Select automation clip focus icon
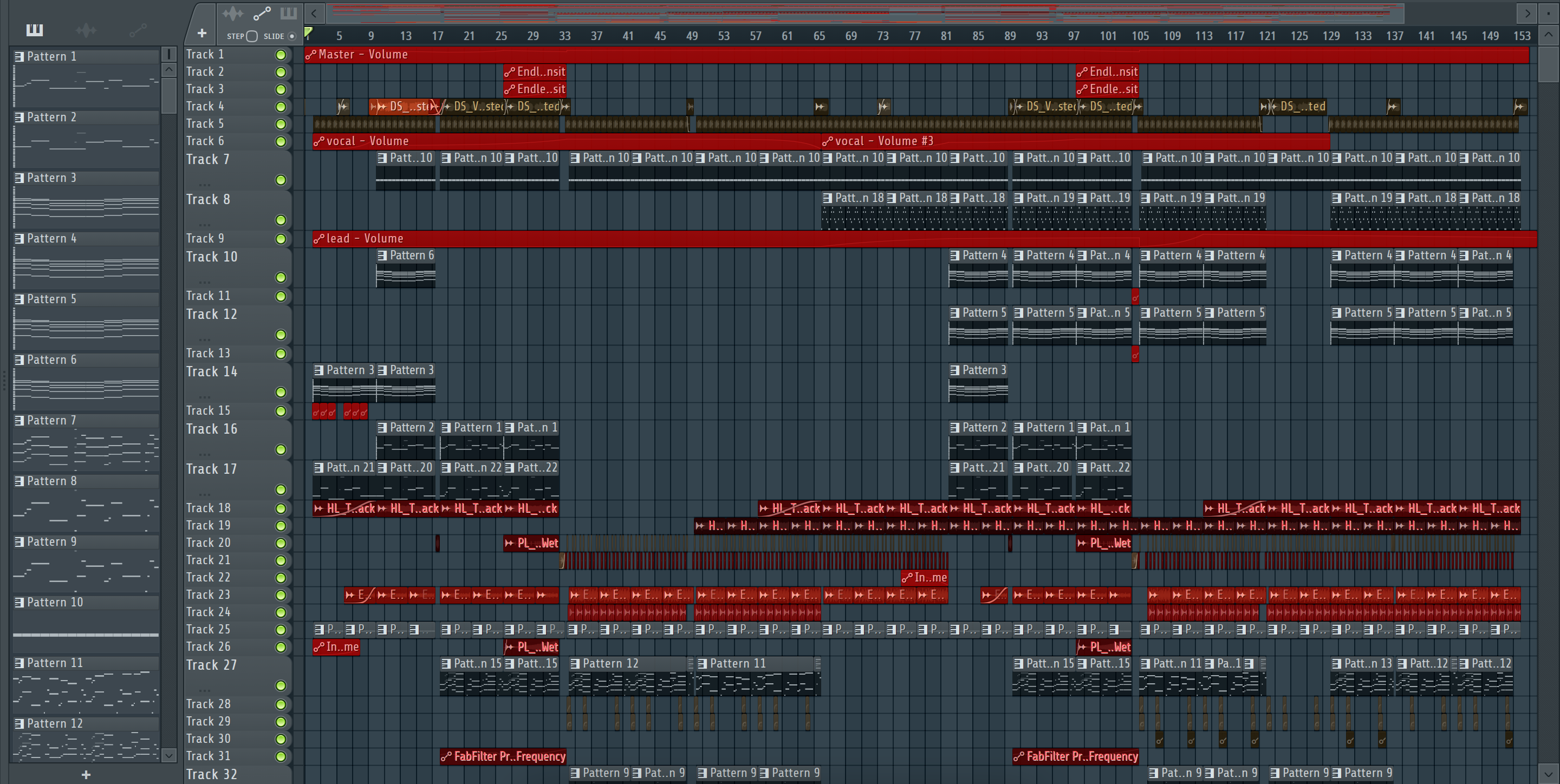The width and height of the screenshot is (1560, 784). pos(262,14)
